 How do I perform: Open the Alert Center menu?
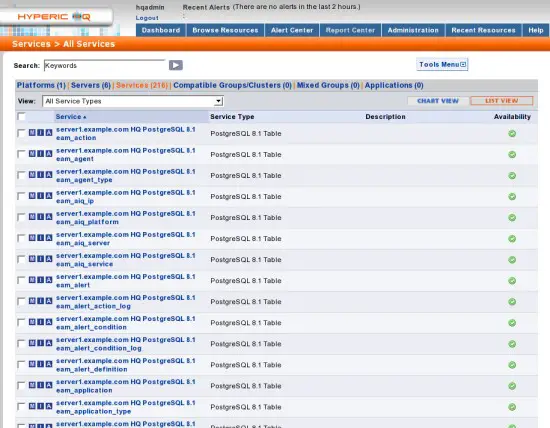[292, 30]
